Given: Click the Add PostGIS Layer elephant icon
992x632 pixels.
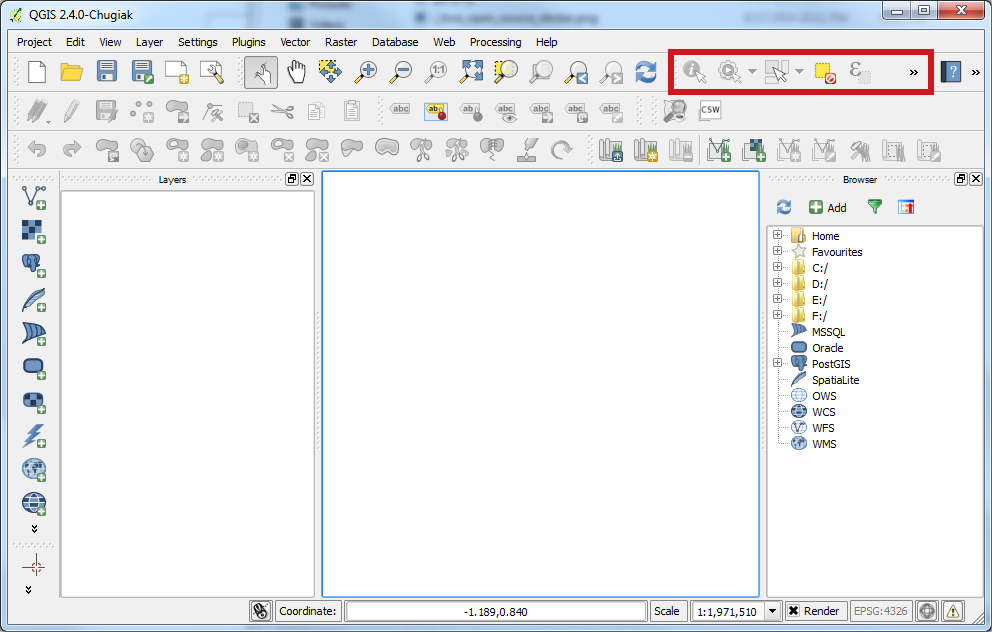Looking at the screenshot, I should point(34,265).
